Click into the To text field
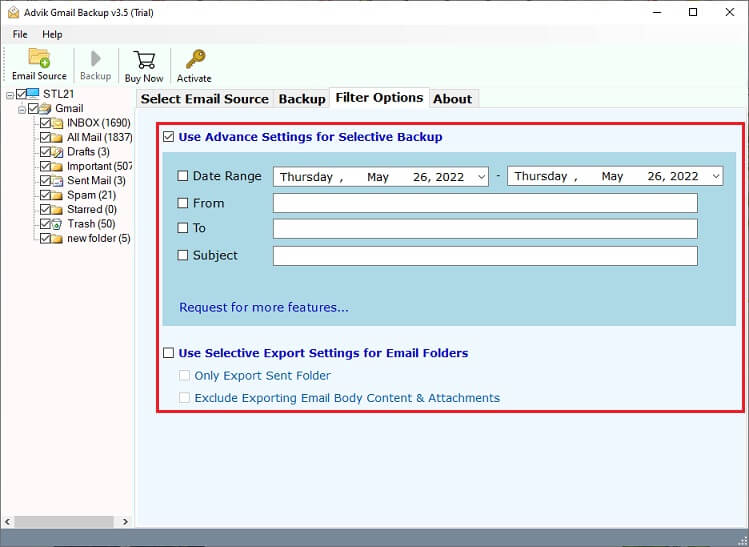This screenshot has height=547, width=749. pos(485,229)
